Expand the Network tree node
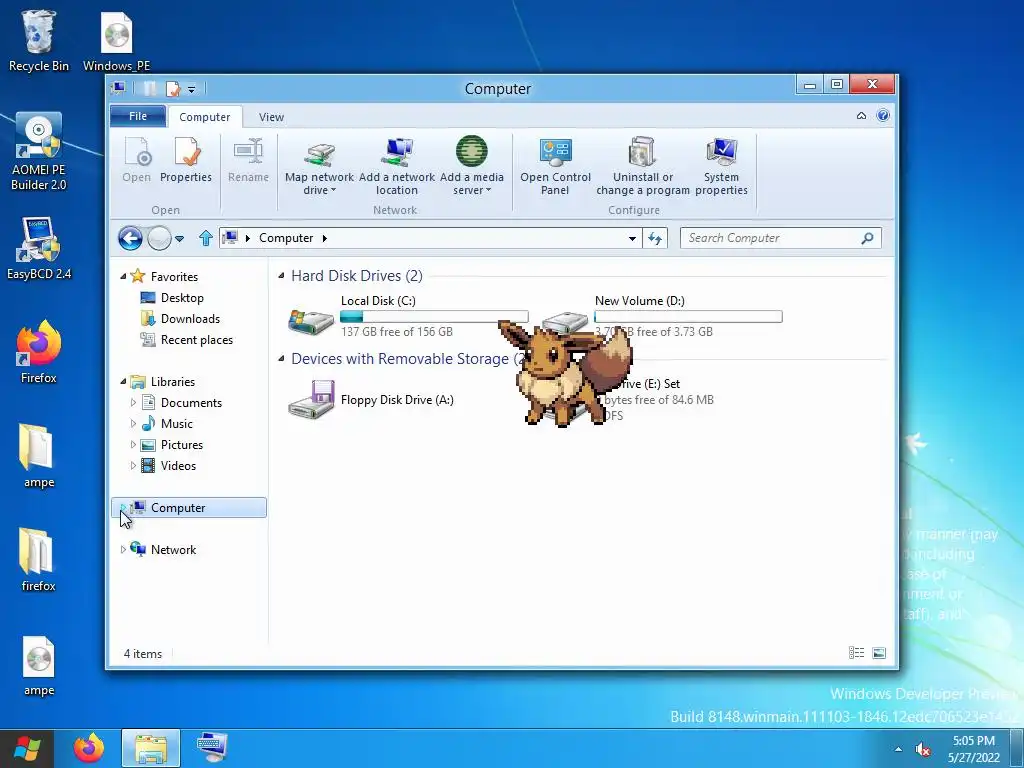Image resolution: width=1024 pixels, height=768 pixels. (x=123, y=549)
